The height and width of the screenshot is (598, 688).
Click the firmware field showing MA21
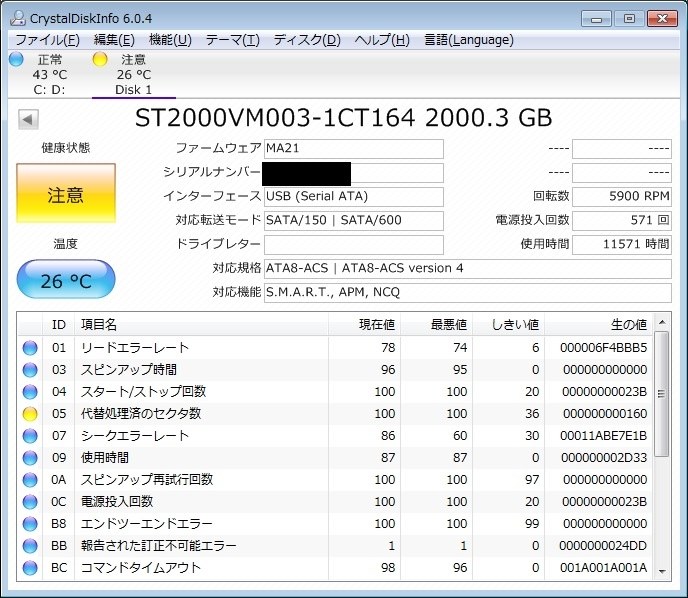354,149
